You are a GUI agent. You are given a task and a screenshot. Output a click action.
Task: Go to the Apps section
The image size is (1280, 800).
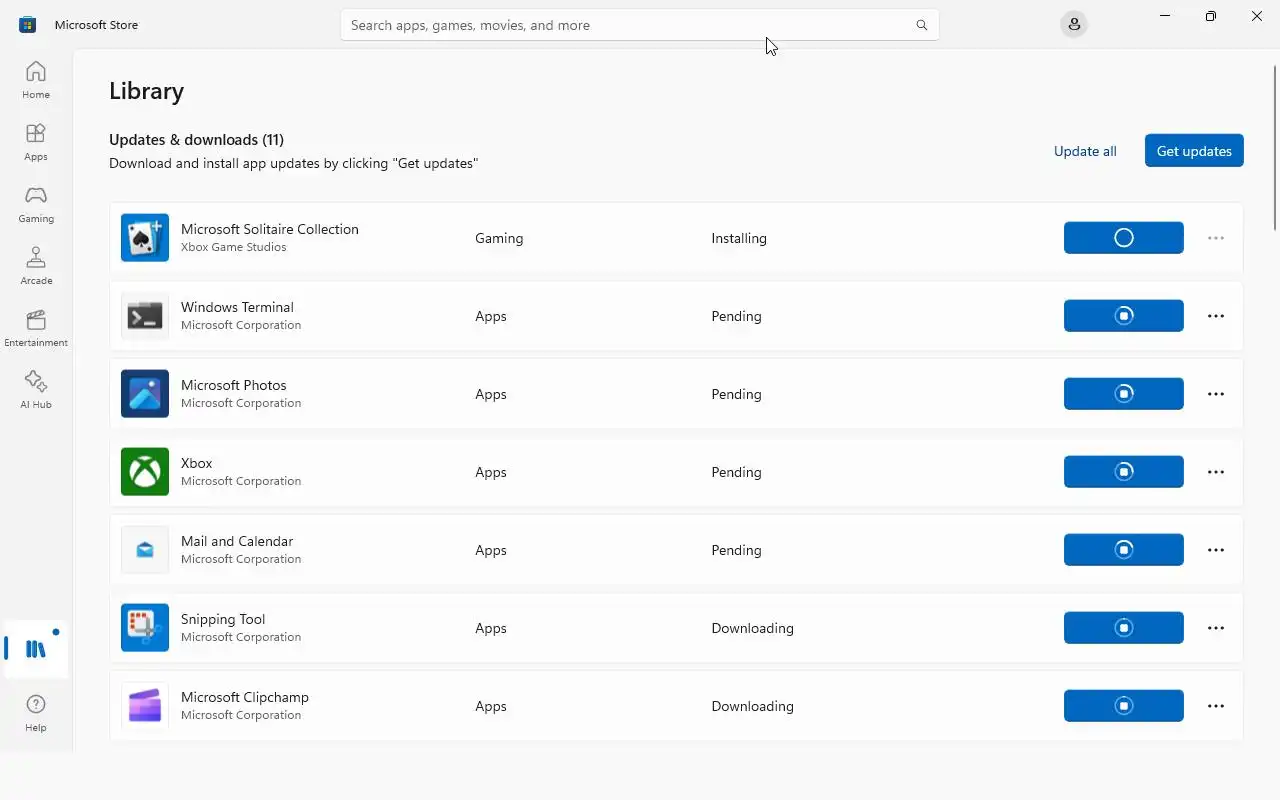36,142
